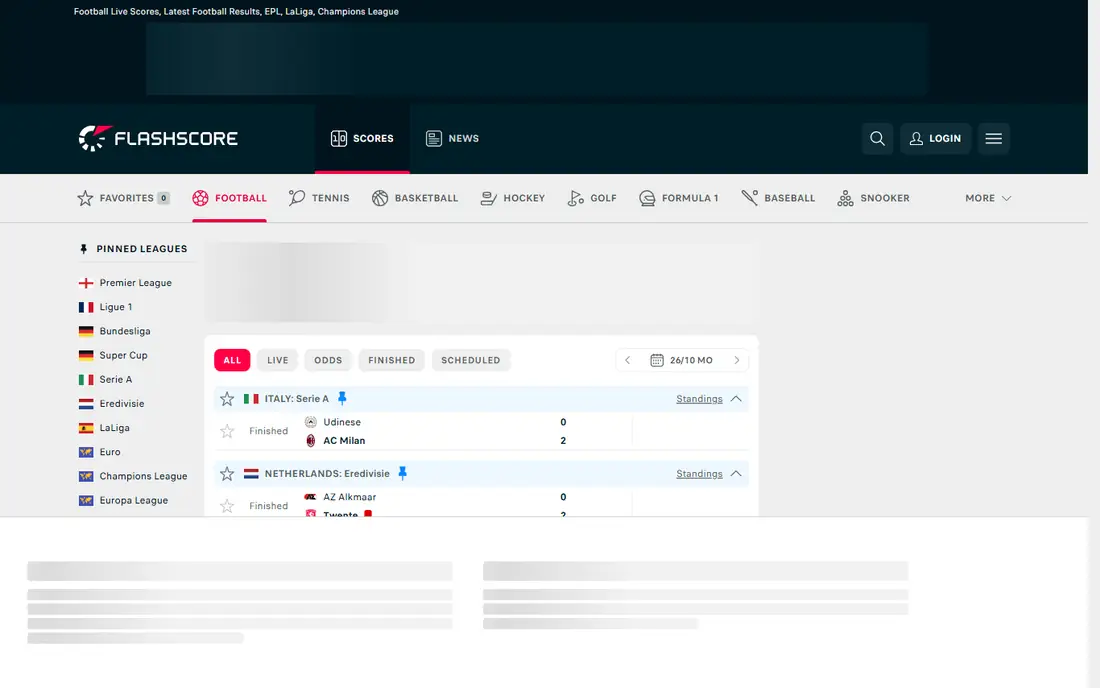Open Premier League pinned league
Viewport: 1100px width, 688px height.
click(x=126, y=283)
